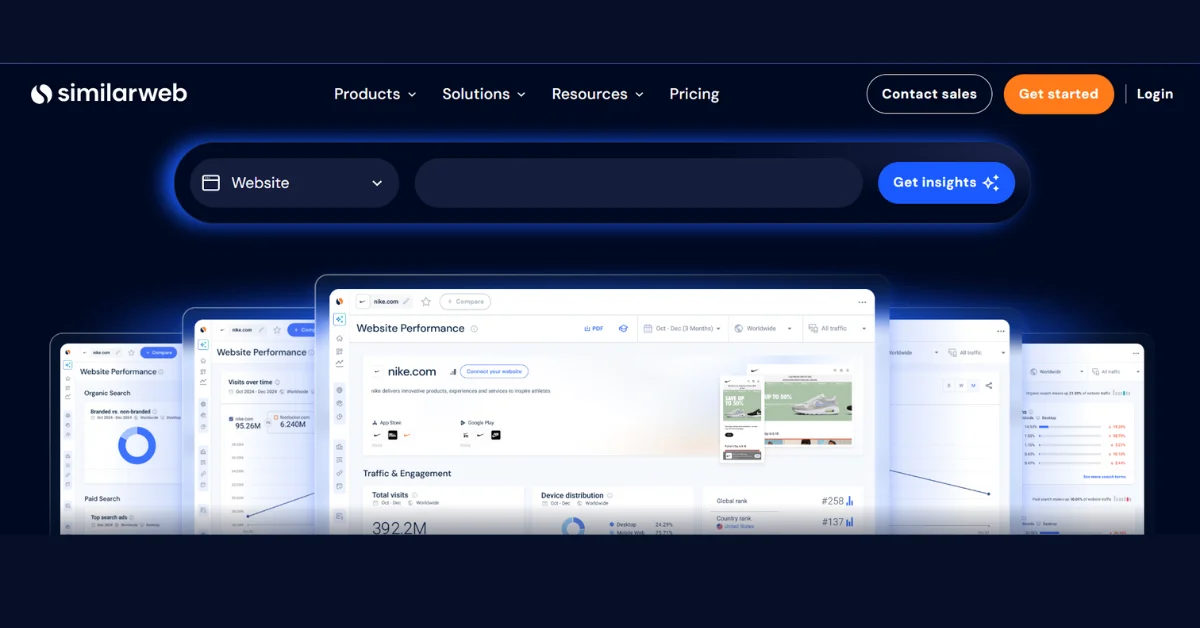Viewport: 1200px width, 628px height.
Task: Select the W weekly granularity toggle
Action: [x=961, y=385]
